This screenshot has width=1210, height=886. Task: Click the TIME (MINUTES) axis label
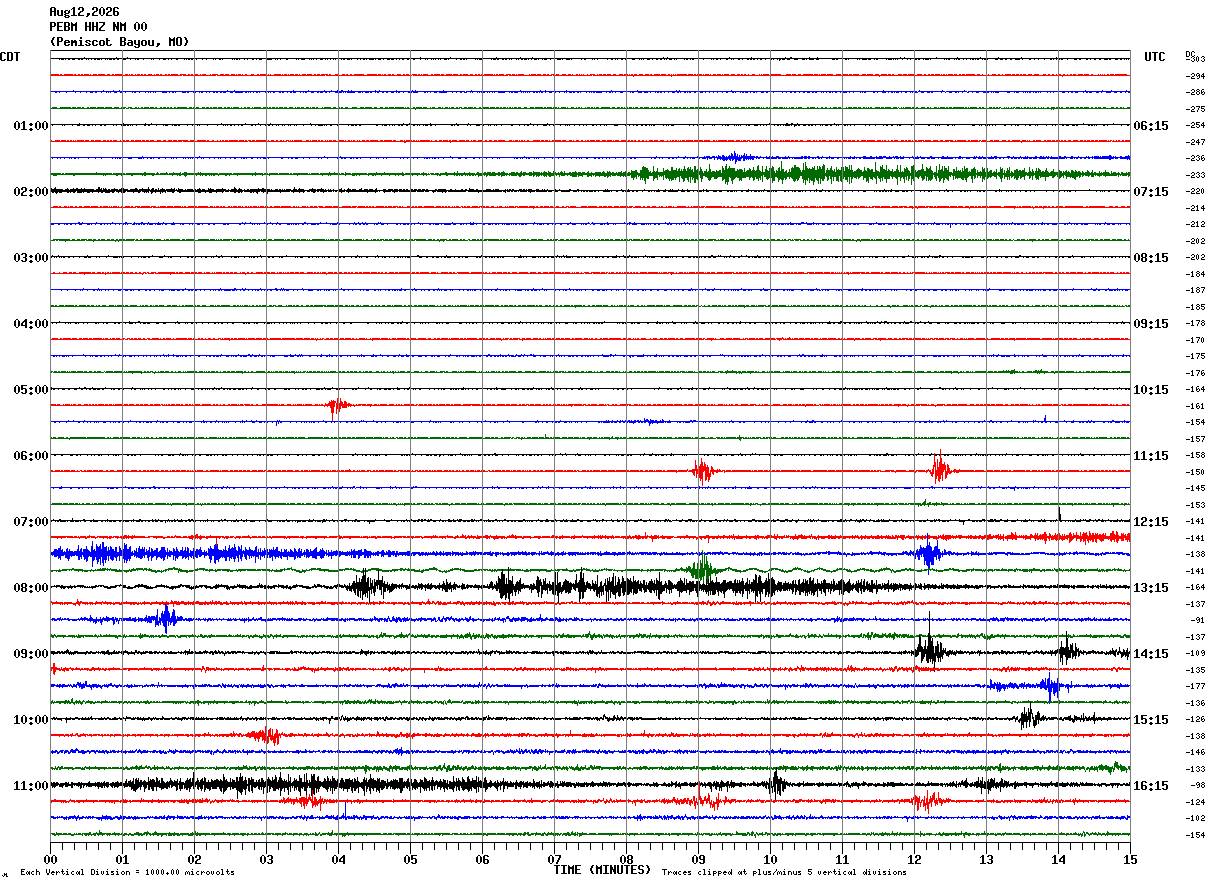pos(602,870)
